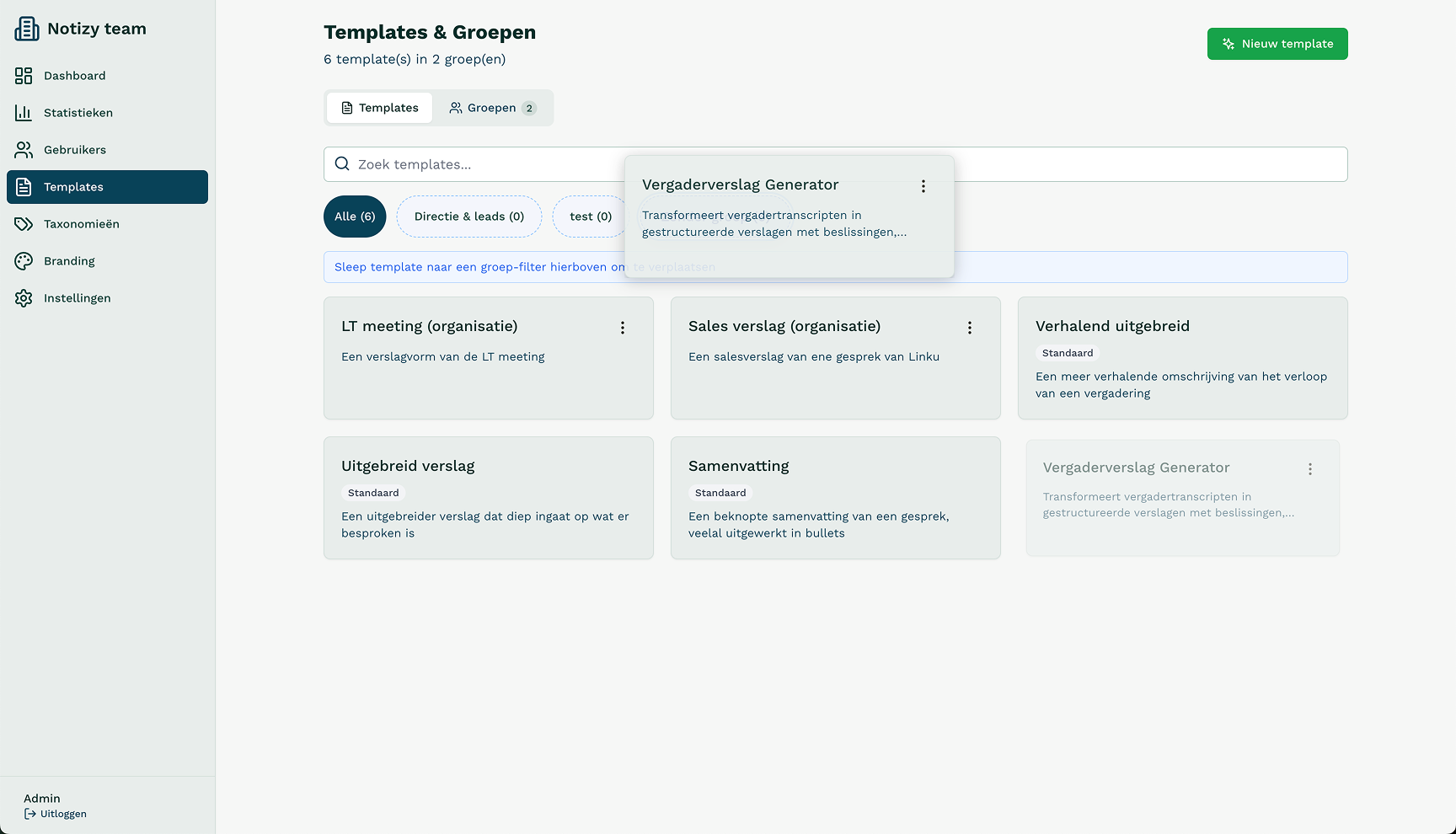The height and width of the screenshot is (834, 1456).
Task: Click the Nieuw template button
Action: coord(1277,44)
